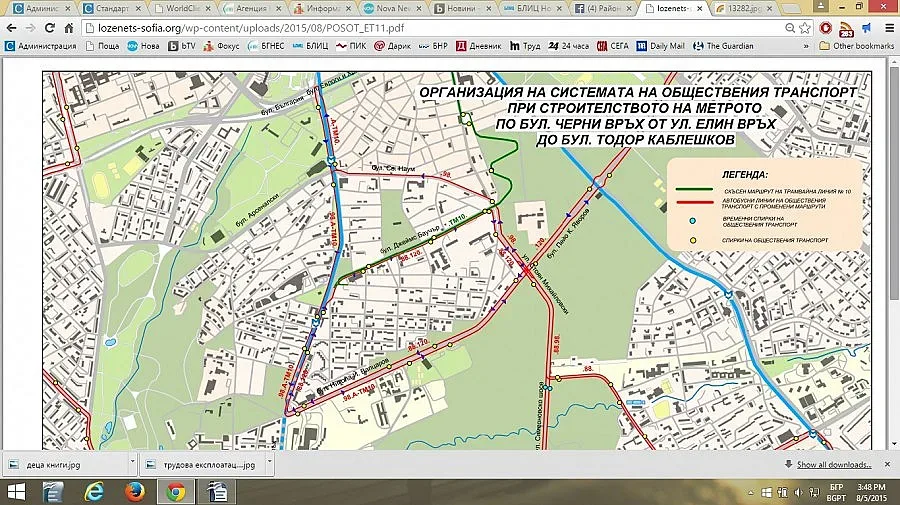
Task: Click the browser Back arrow button
Action: (x=14, y=28)
